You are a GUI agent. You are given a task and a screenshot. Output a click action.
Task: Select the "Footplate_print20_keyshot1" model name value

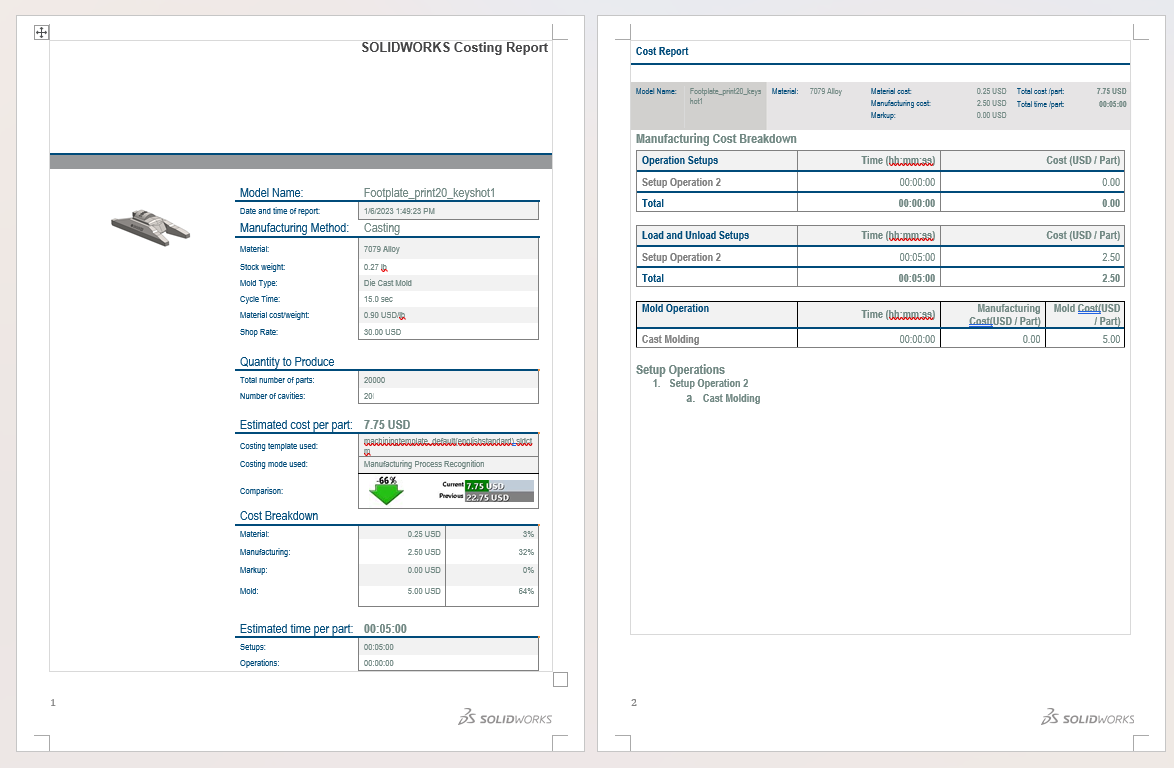[429, 193]
